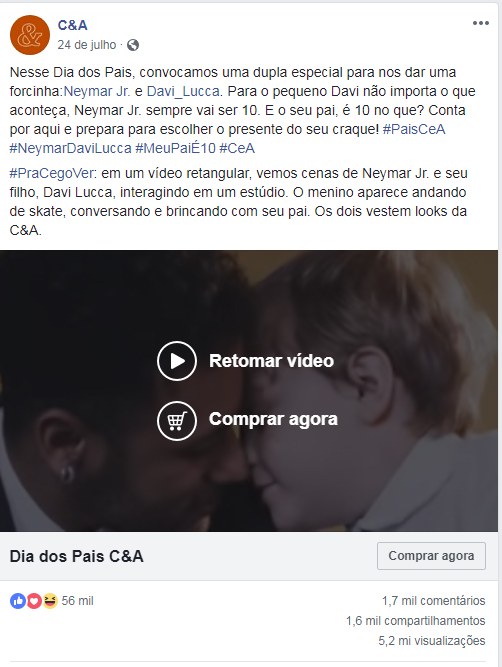Screen dimensions: 502x667
Task: Open the #MeuPaiÉ10 hashtag
Action: [x=175, y=148]
